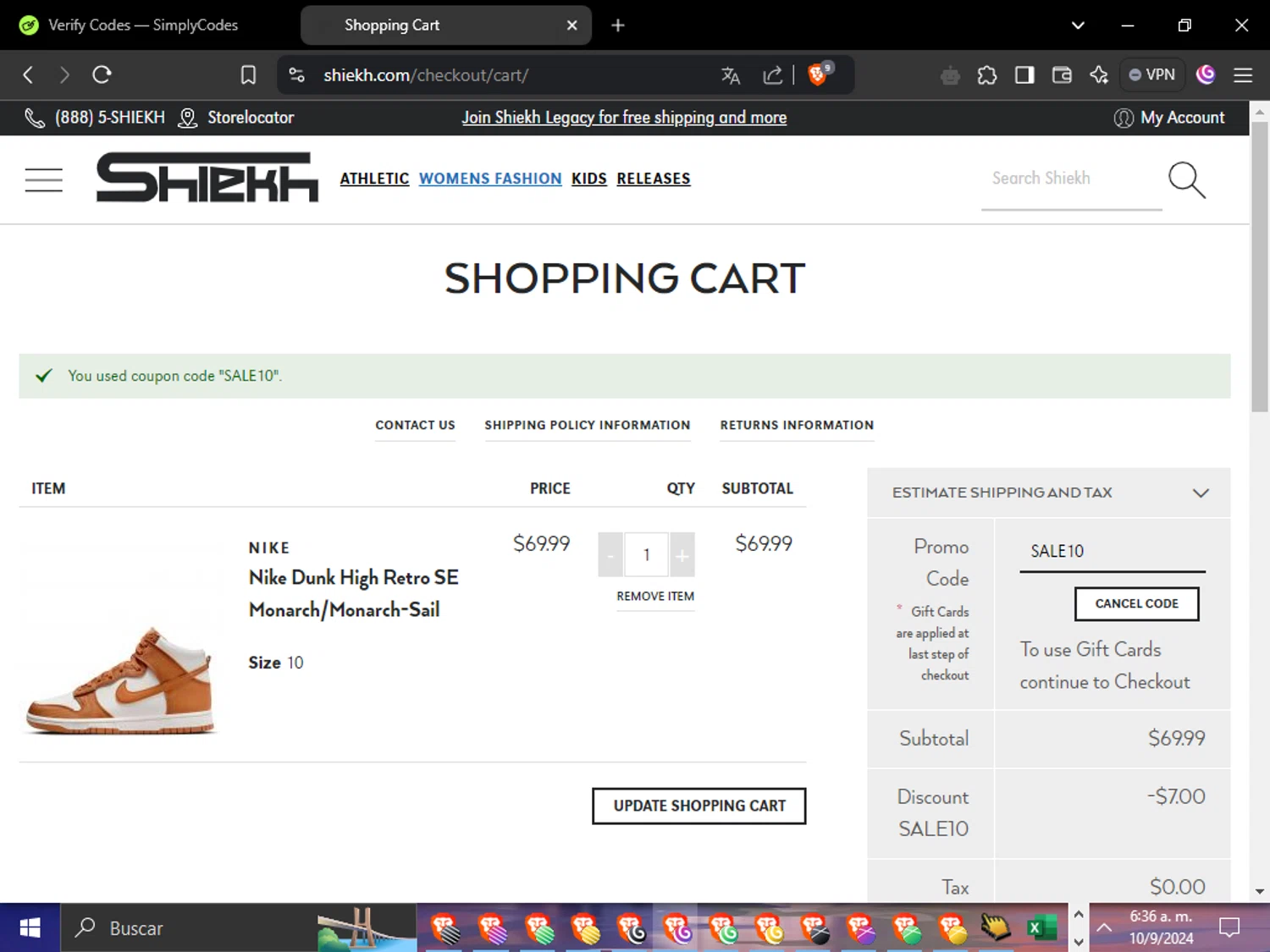Open Brave Shields lion icon

tap(819, 74)
